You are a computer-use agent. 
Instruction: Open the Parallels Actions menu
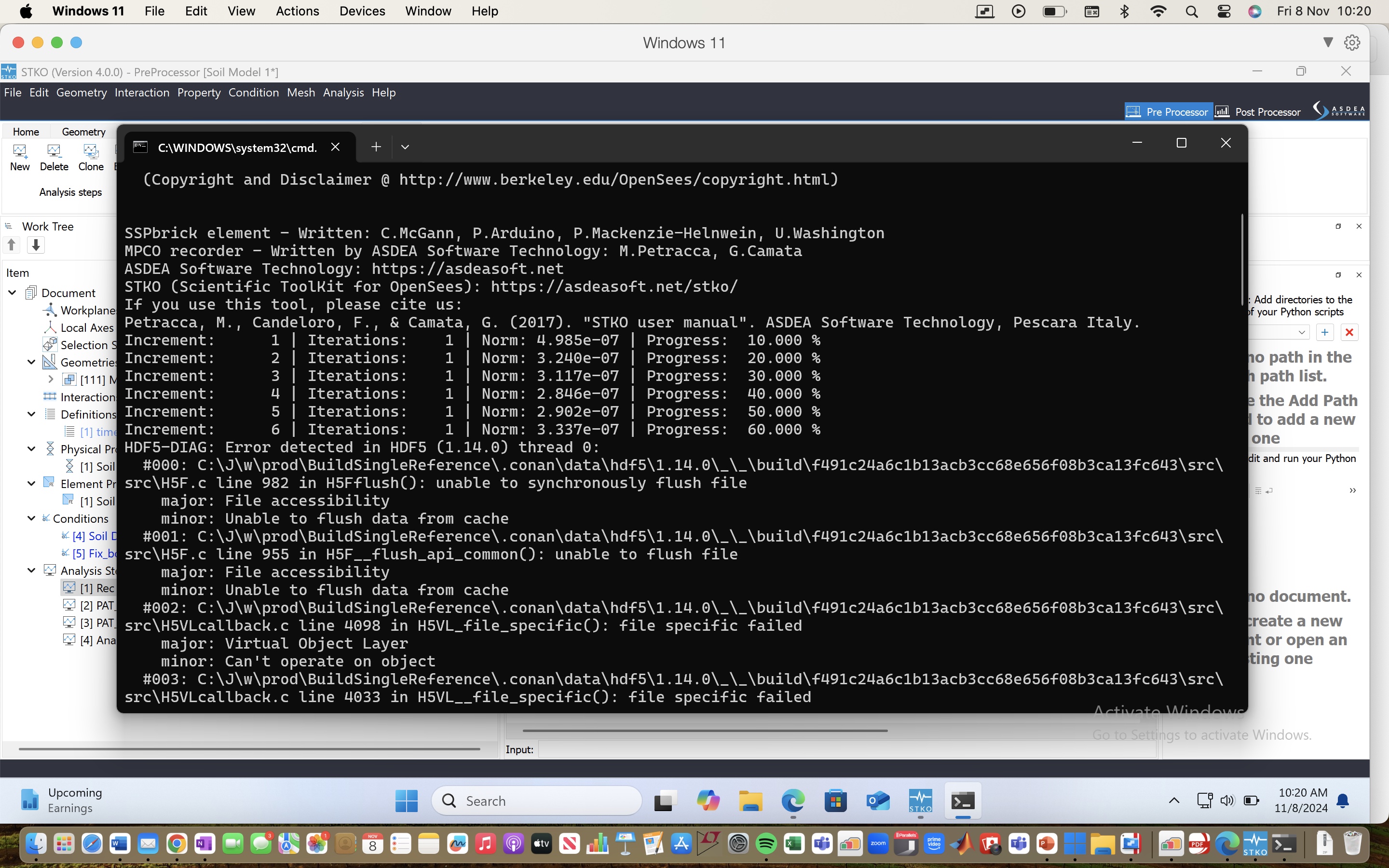click(297, 11)
